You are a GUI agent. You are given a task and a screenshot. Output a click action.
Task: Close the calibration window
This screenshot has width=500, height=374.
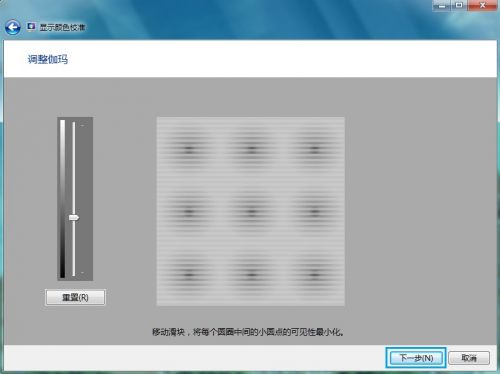[482, 5]
